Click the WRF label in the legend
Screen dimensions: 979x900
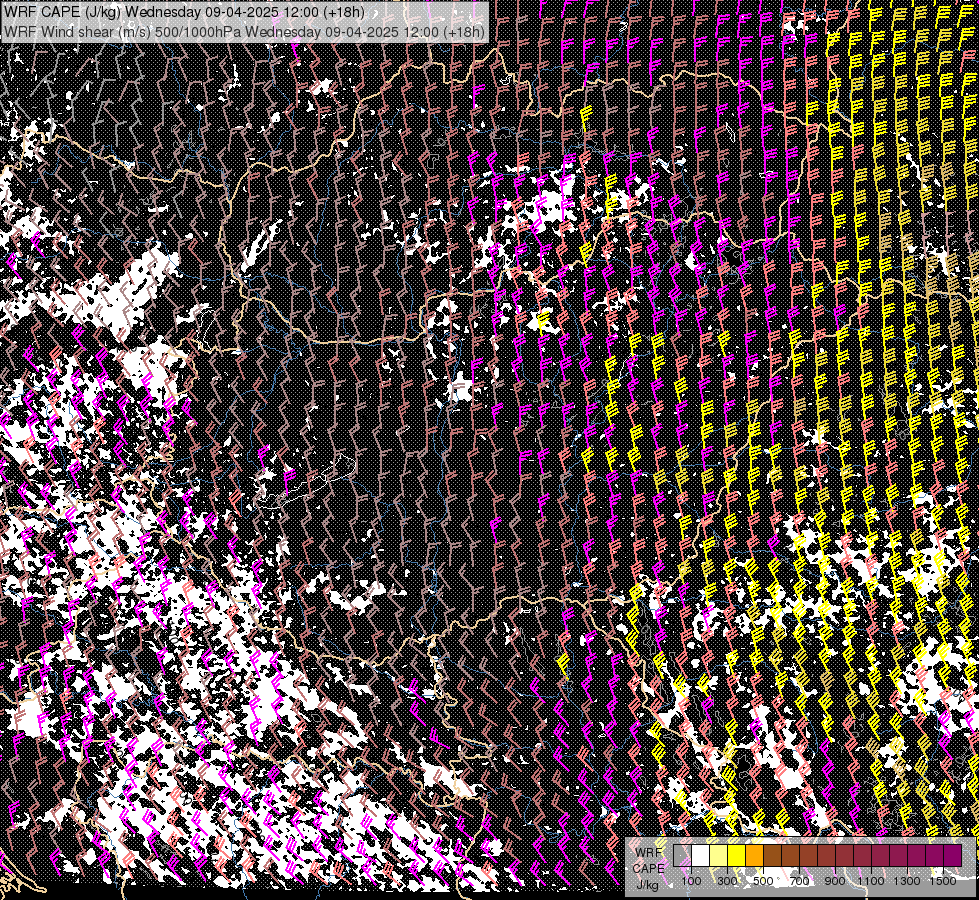[x=649, y=853]
